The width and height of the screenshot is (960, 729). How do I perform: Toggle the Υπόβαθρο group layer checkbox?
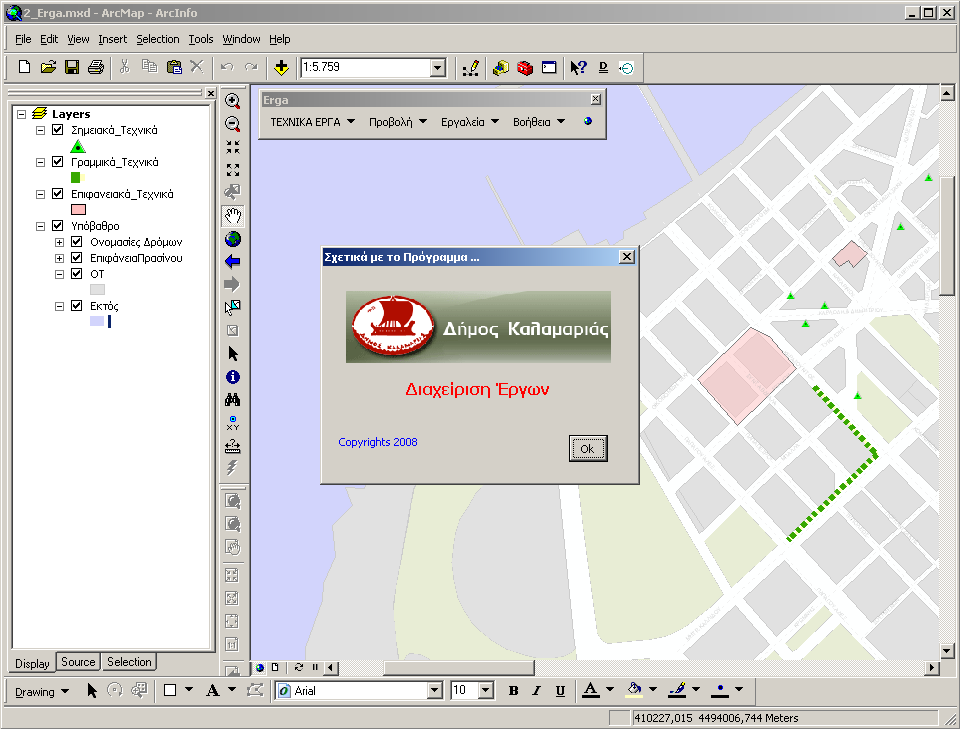coord(58,225)
